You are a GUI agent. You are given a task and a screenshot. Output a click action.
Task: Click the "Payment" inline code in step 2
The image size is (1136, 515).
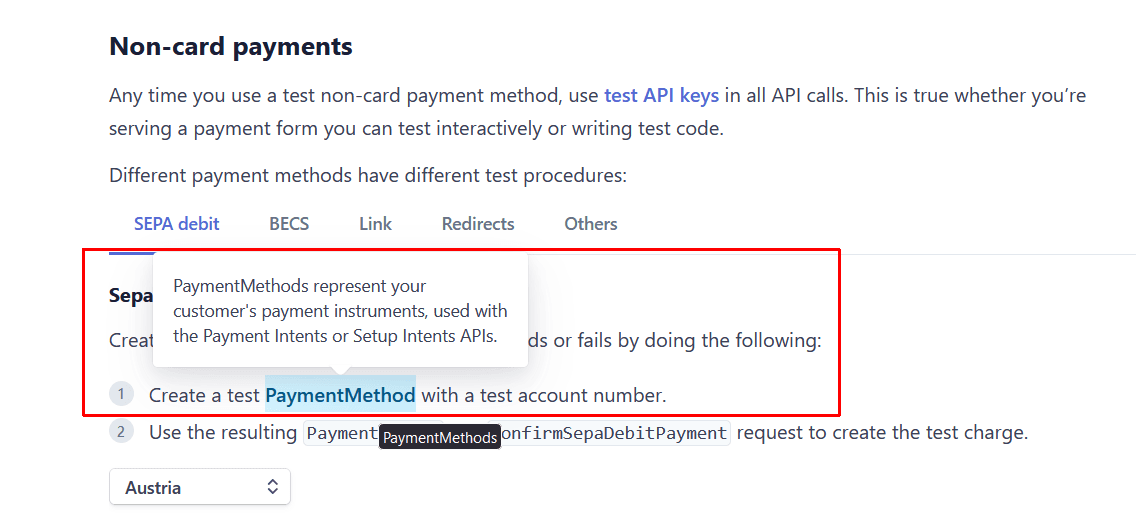pos(341,433)
